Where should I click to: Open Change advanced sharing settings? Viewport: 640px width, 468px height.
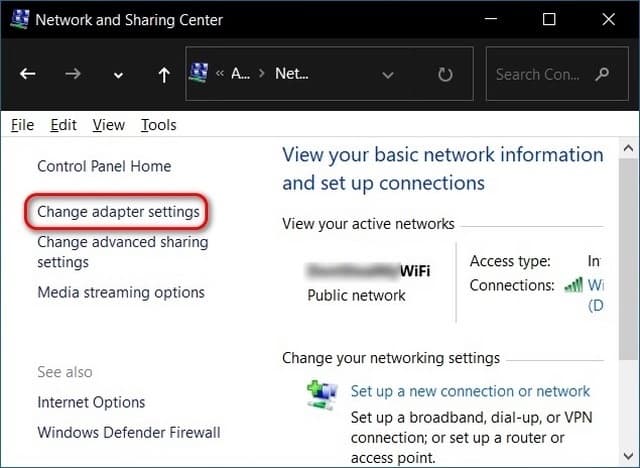pyautogui.click(x=123, y=252)
